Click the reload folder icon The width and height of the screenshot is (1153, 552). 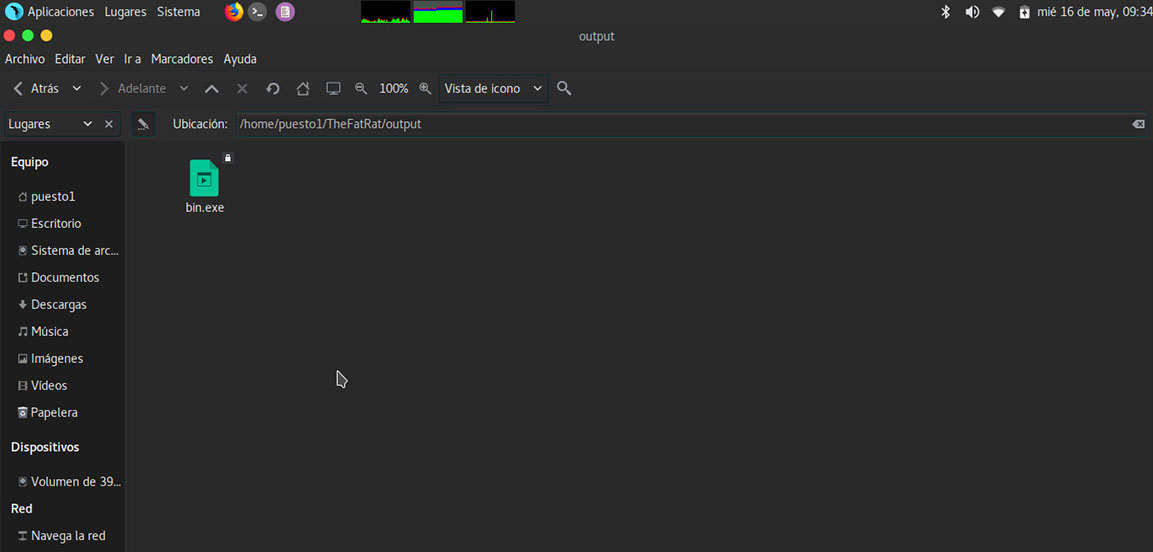273,89
